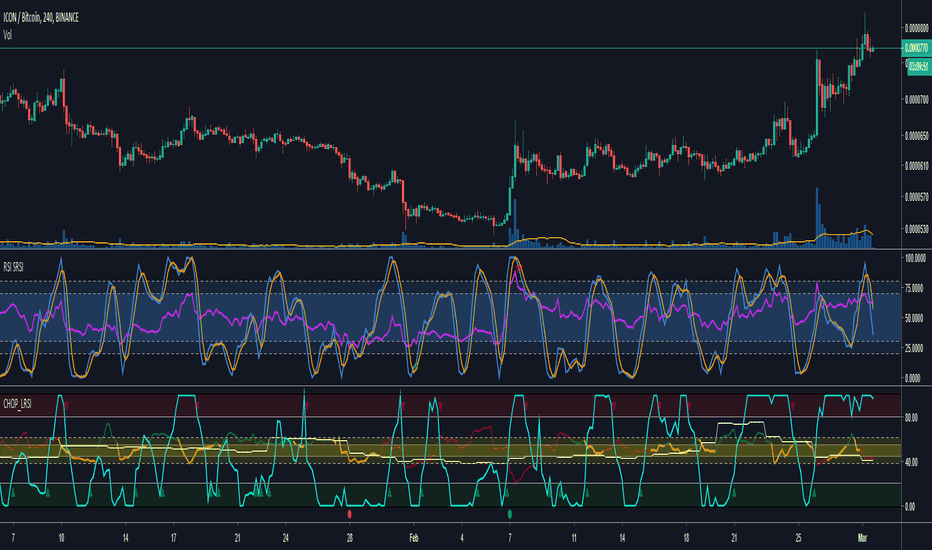Click the 80.00 CHOP scale value
Image resolution: width=932 pixels, height=550 pixels.
coord(911,418)
